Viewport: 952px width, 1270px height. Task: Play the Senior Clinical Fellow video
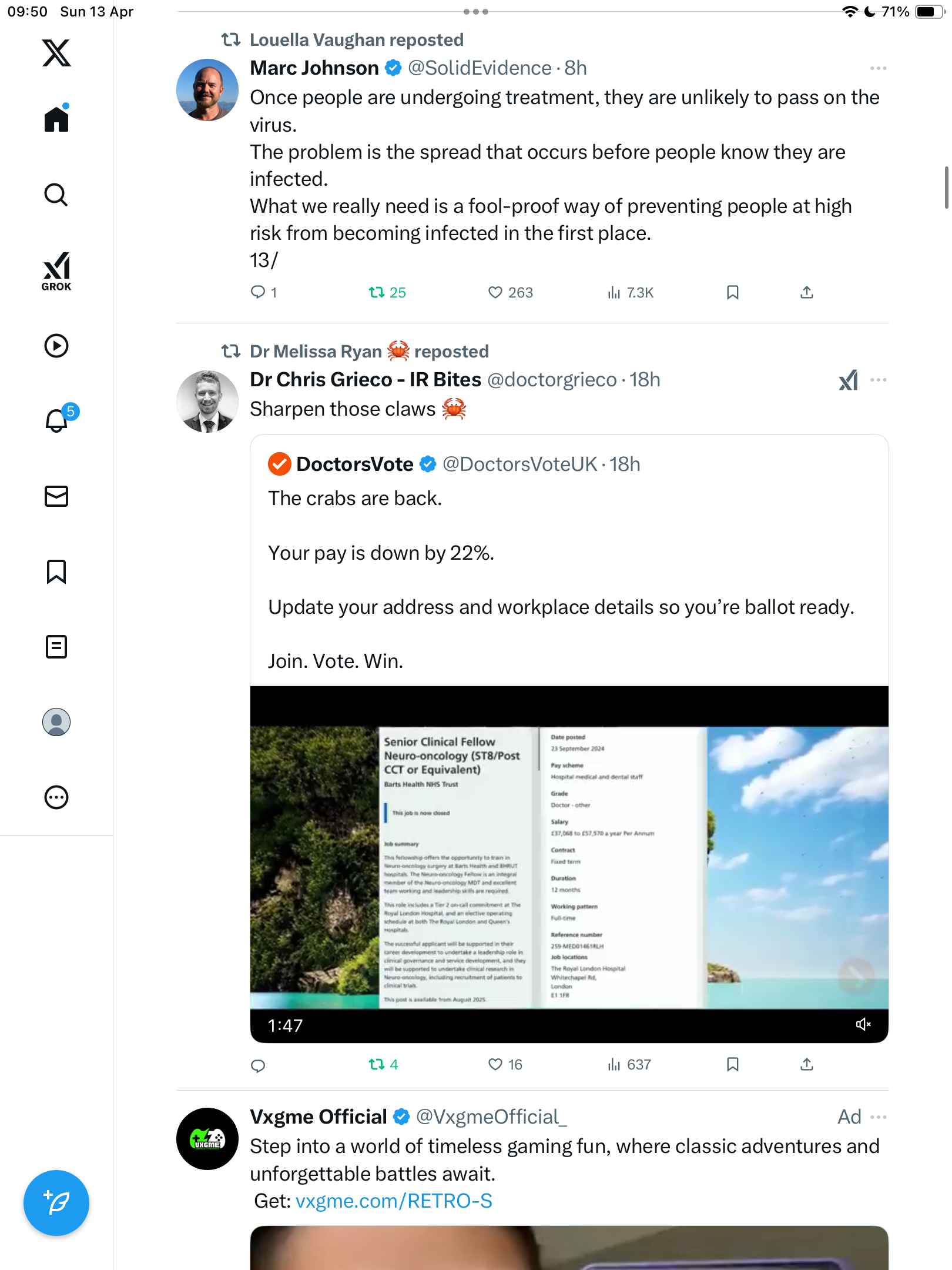(x=569, y=864)
